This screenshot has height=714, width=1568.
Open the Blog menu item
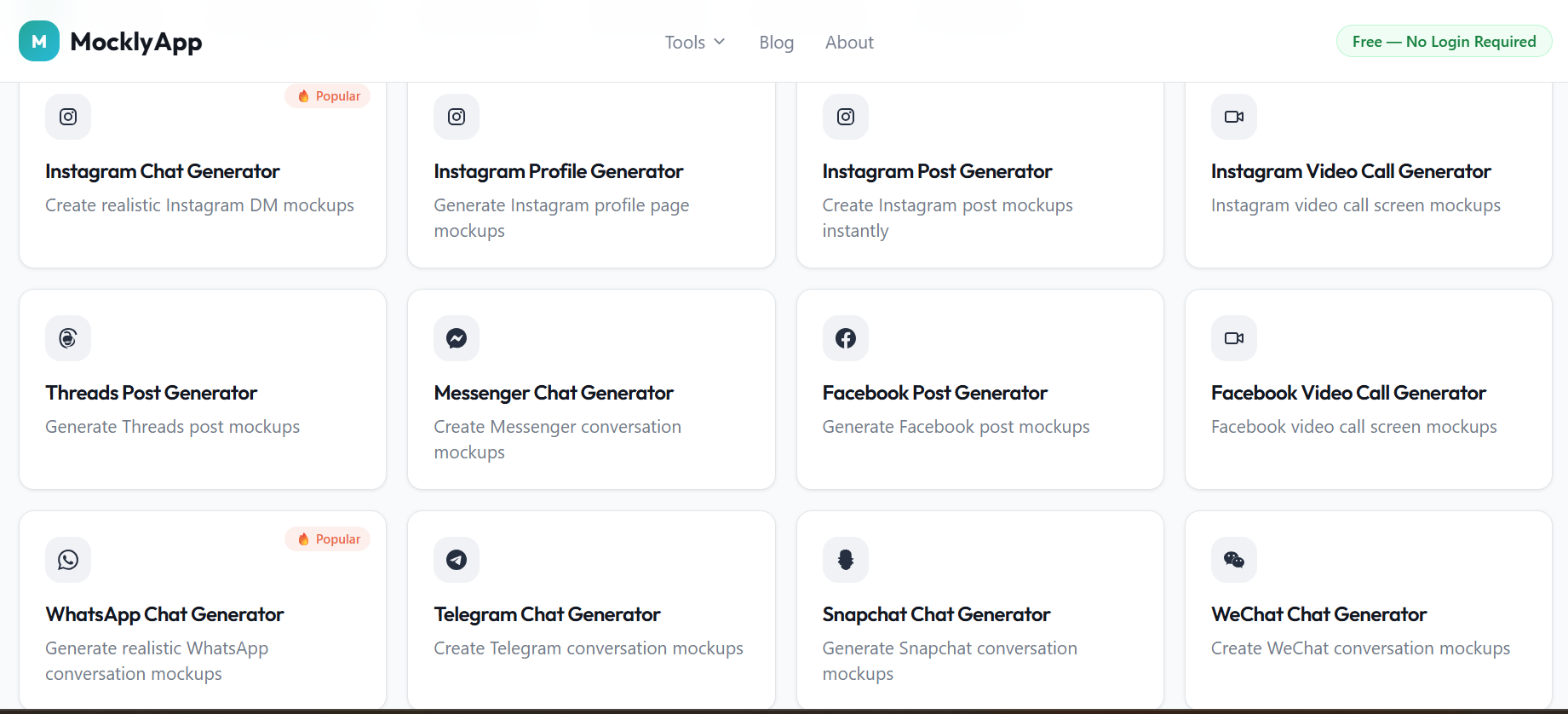[x=776, y=42]
